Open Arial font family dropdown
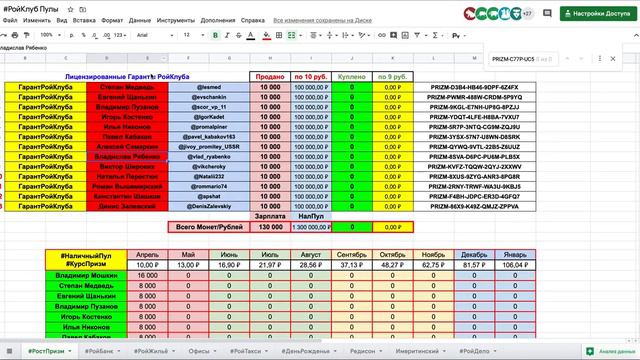Screen dimensions: 640x360 coord(155,36)
